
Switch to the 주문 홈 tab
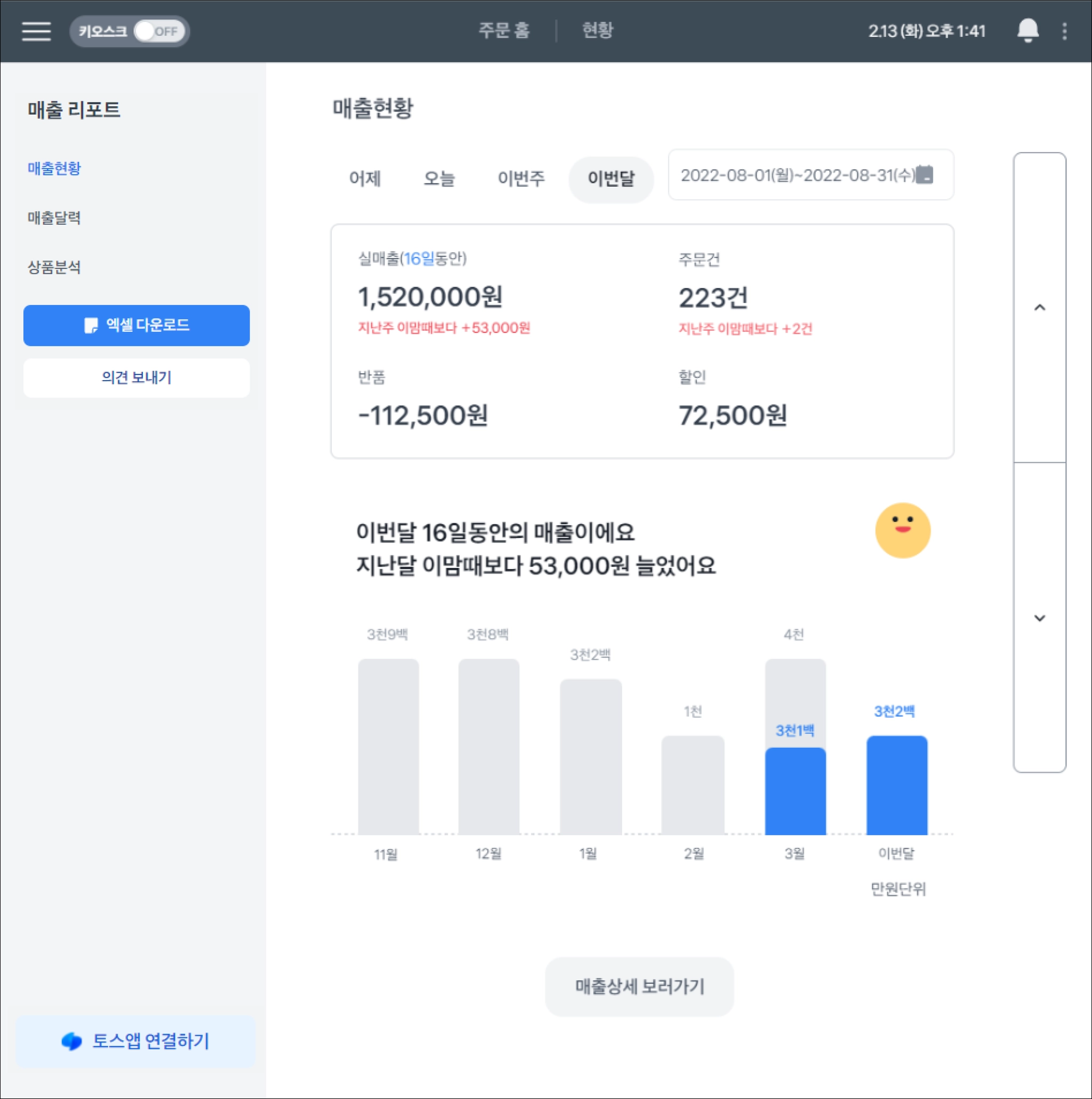pyautogui.click(x=504, y=31)
